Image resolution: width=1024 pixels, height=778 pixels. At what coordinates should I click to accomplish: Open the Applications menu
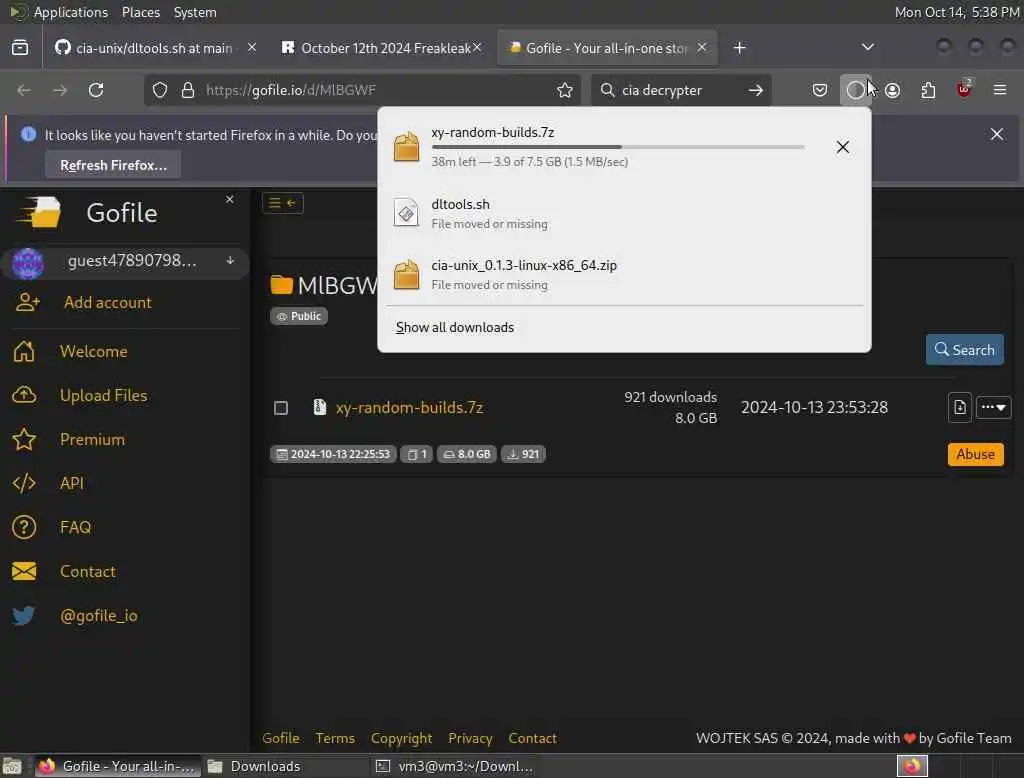pos(71,12)
